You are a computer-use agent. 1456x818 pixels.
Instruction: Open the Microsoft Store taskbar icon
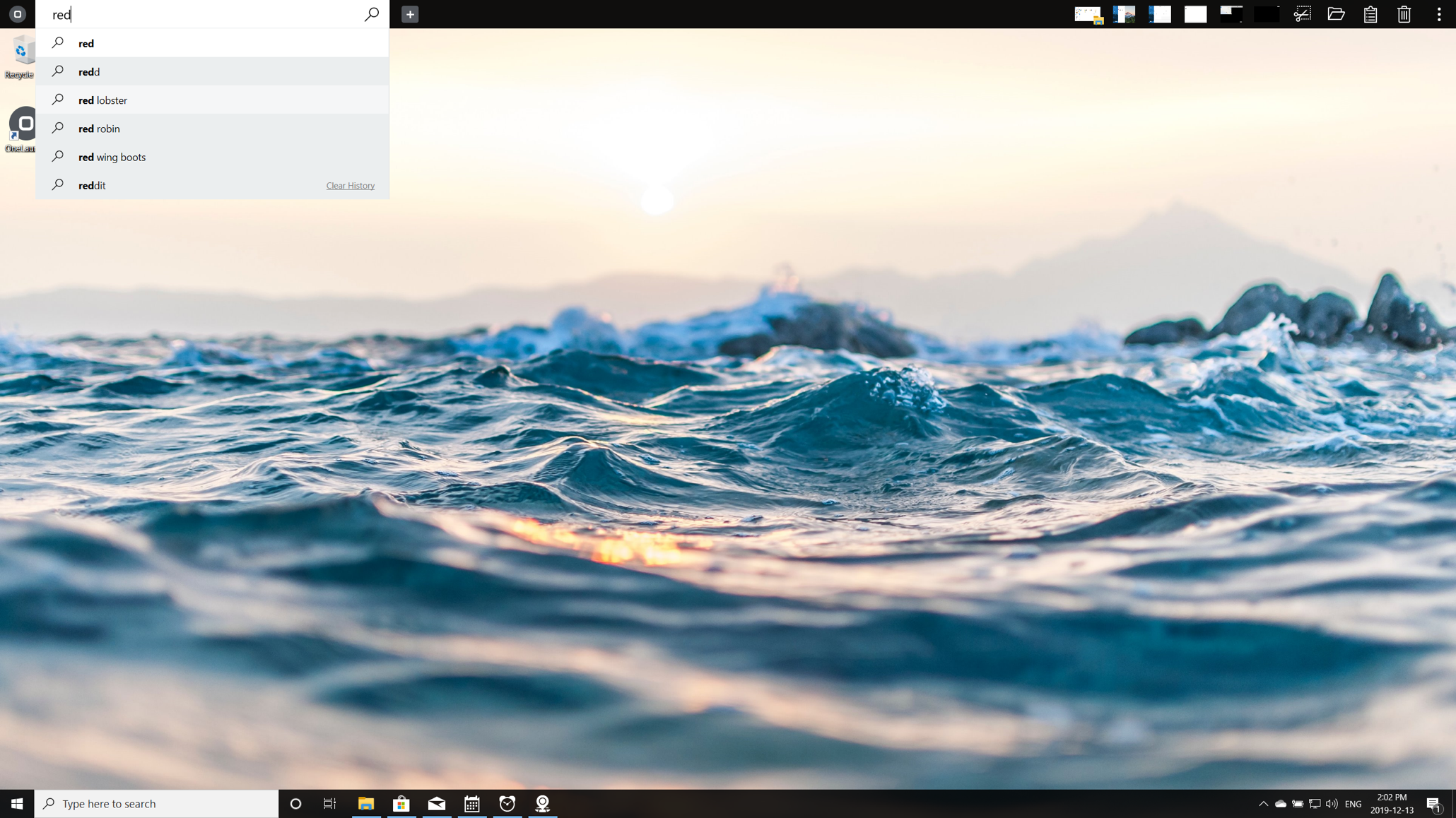click(401, 804)
